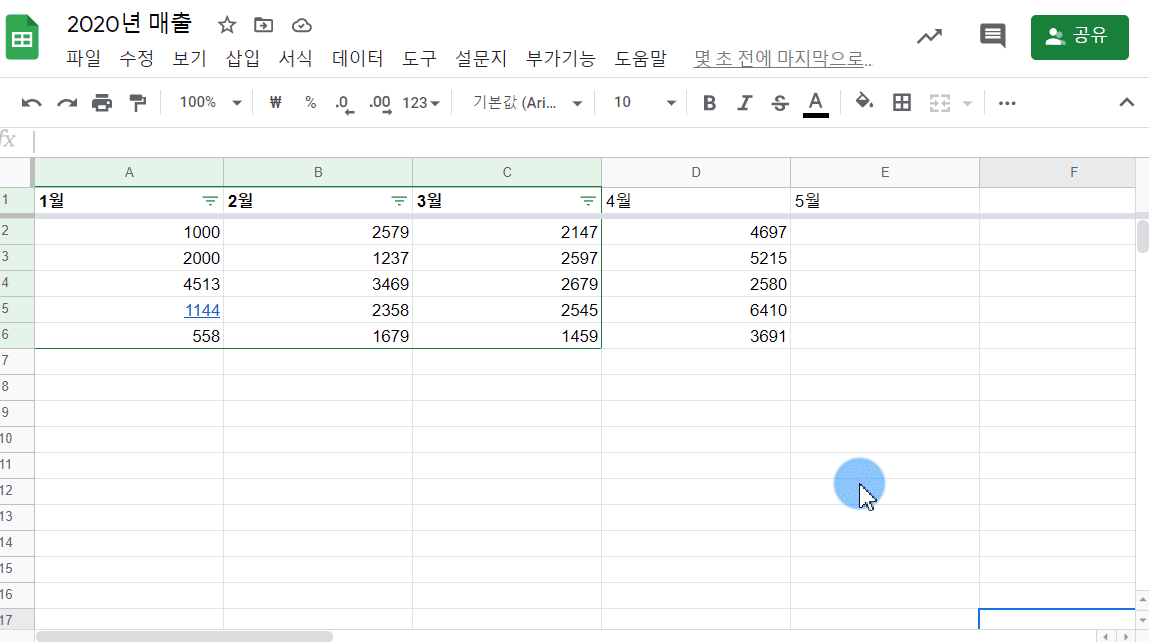
Task: Open the font size 10 dropdown
Action: tap(644, 103)
